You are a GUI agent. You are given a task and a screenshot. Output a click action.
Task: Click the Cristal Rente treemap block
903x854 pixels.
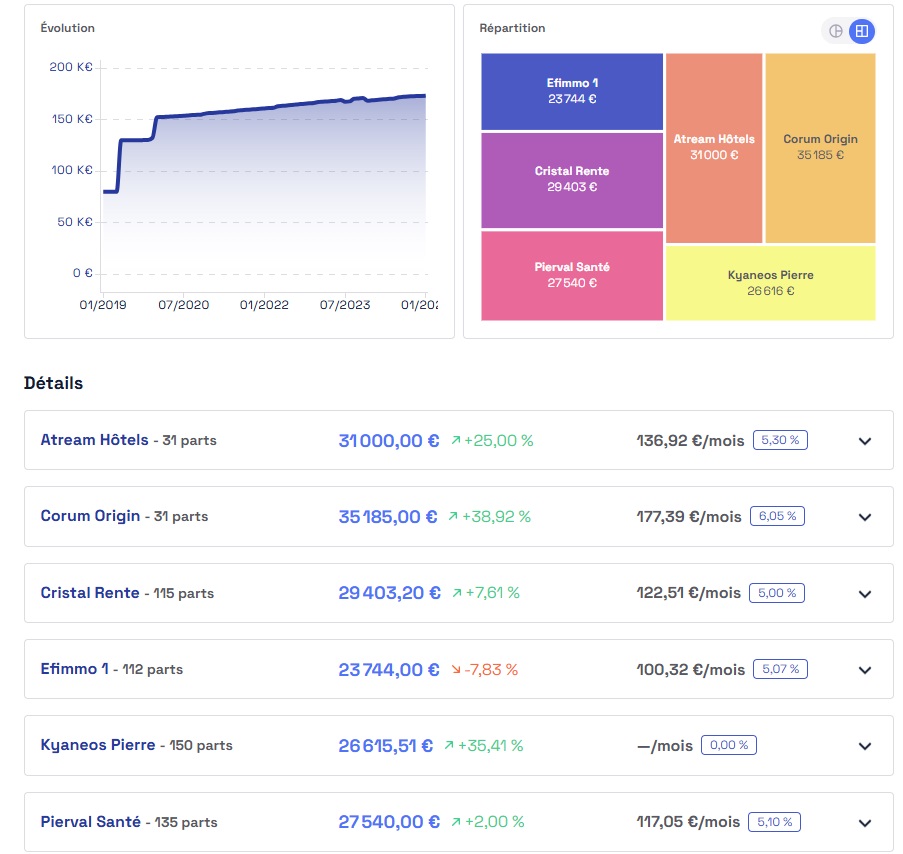pos(572,180)
